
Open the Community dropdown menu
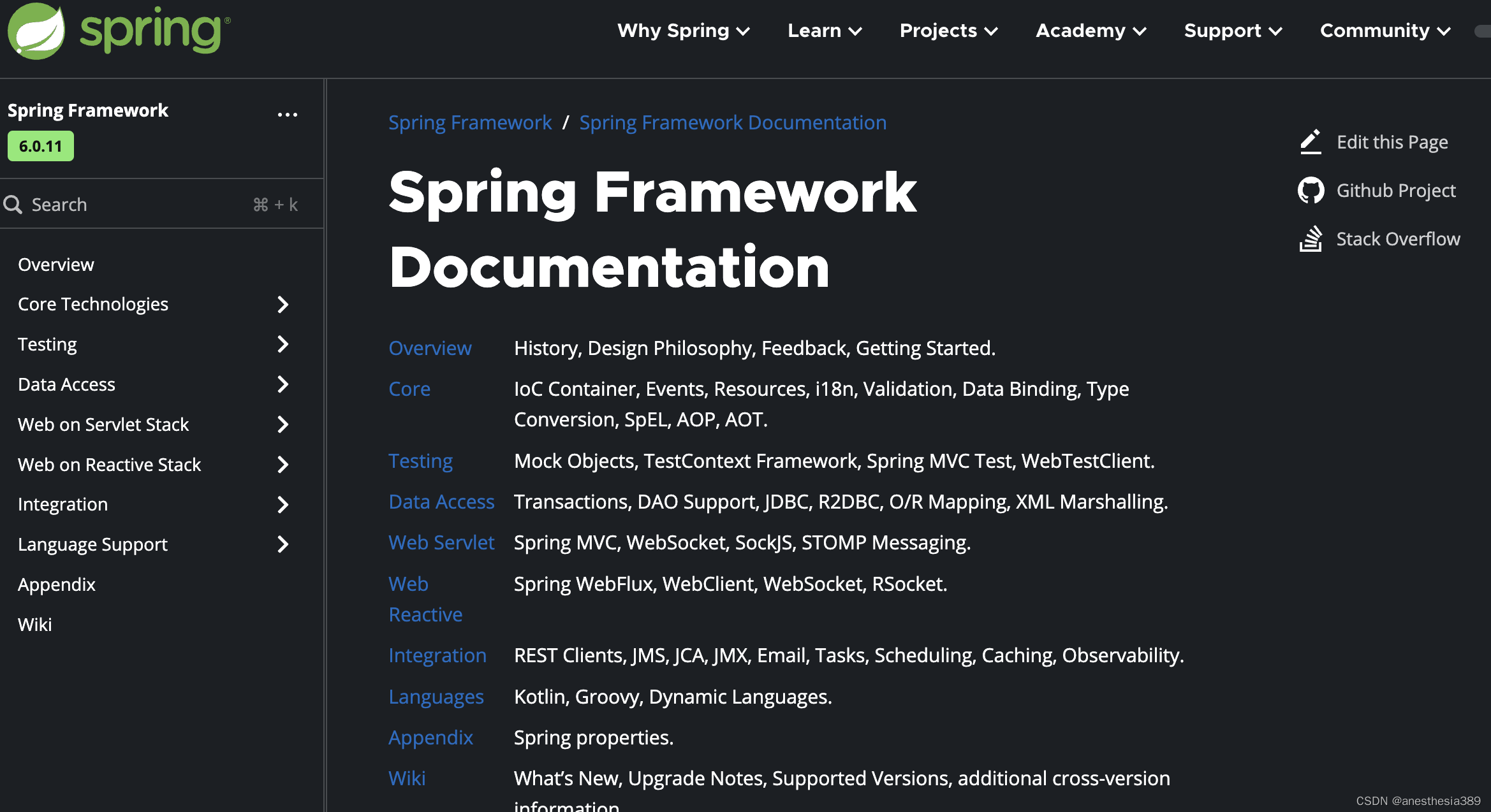1385,31
